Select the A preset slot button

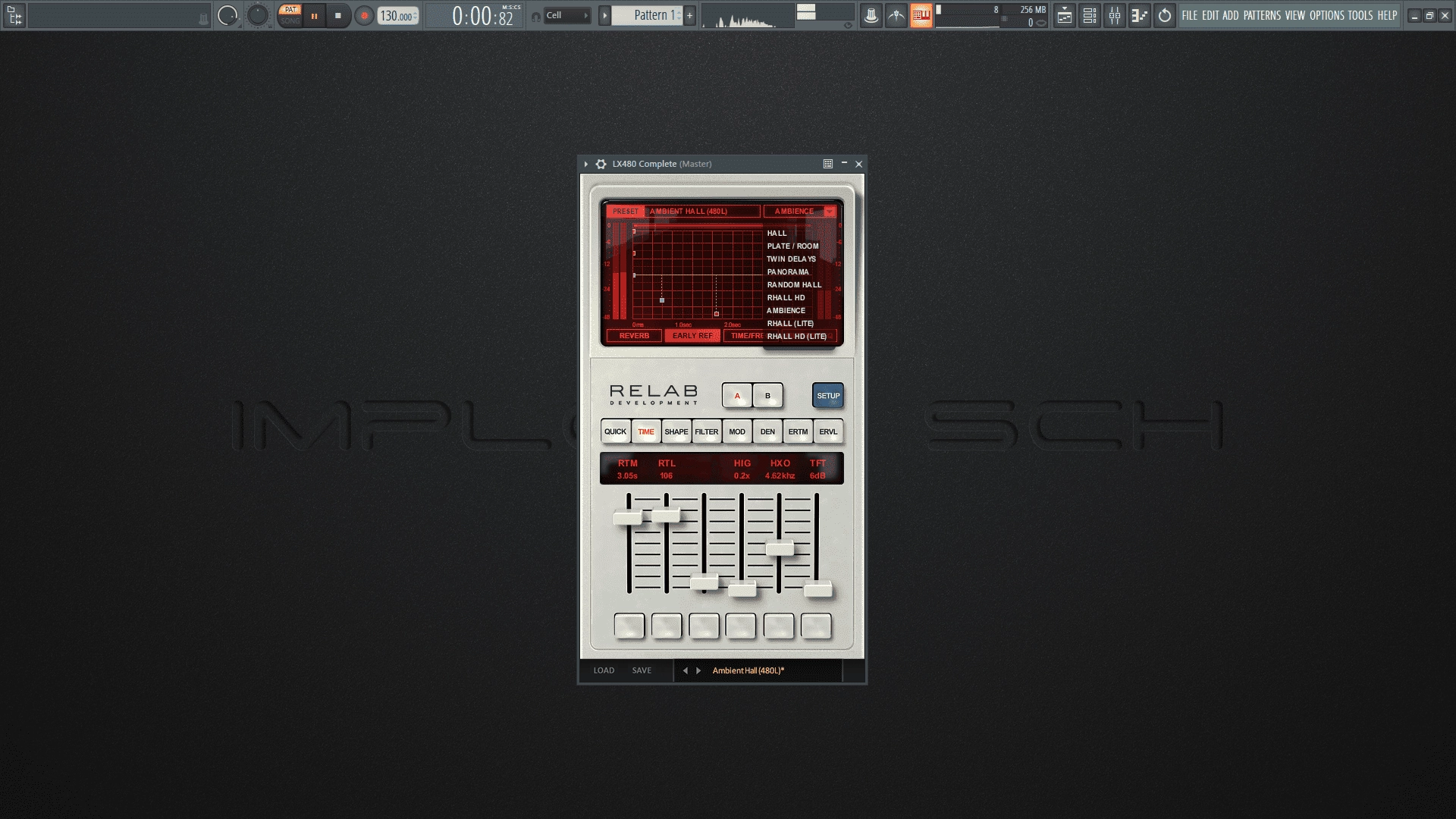[737, 396]
